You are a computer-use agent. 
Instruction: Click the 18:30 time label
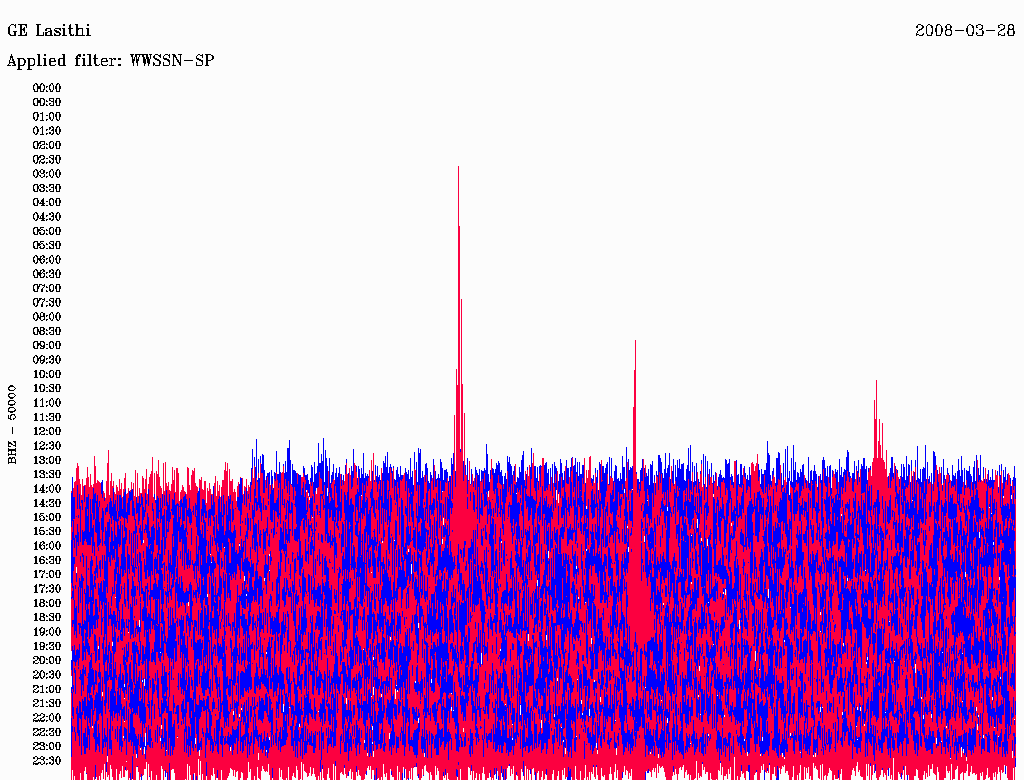(x=47, y=618)
